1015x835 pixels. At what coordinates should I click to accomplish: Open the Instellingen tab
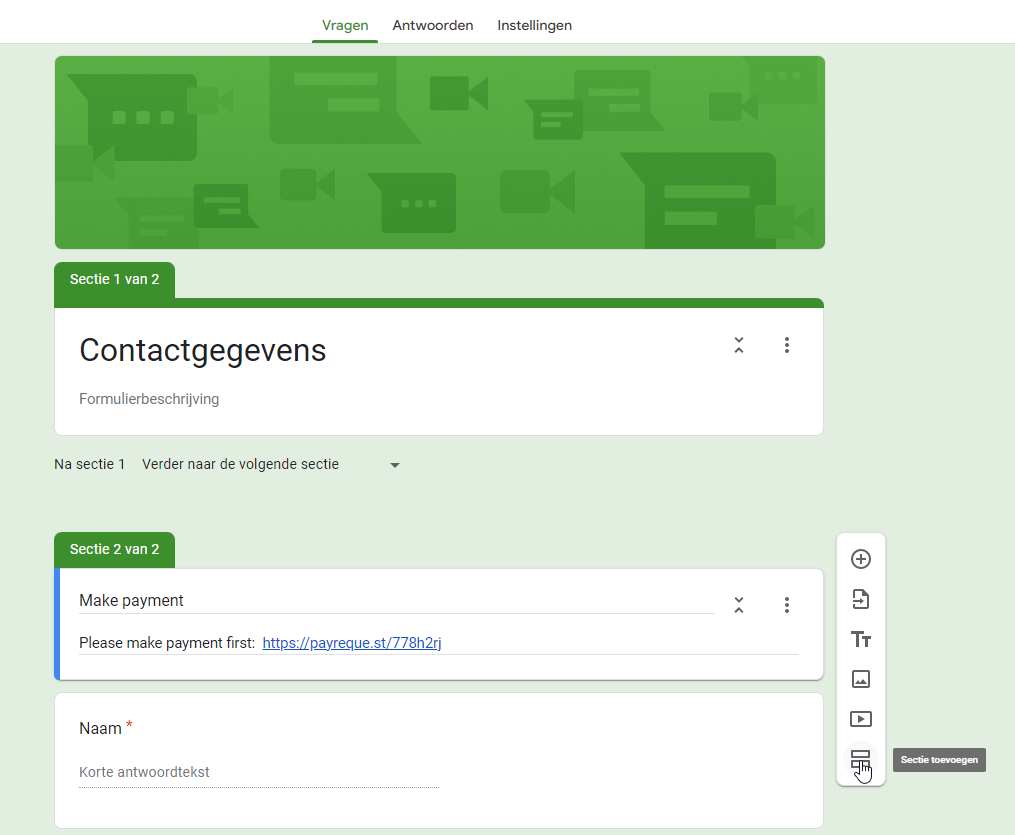pos(534,25)
